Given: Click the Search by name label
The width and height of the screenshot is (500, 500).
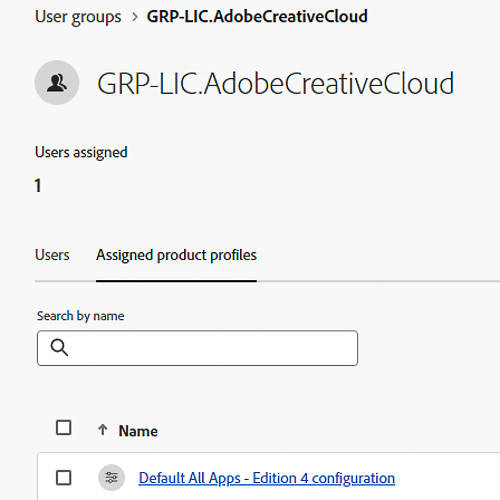Looking at the screenshot, I should coord(81,316).
